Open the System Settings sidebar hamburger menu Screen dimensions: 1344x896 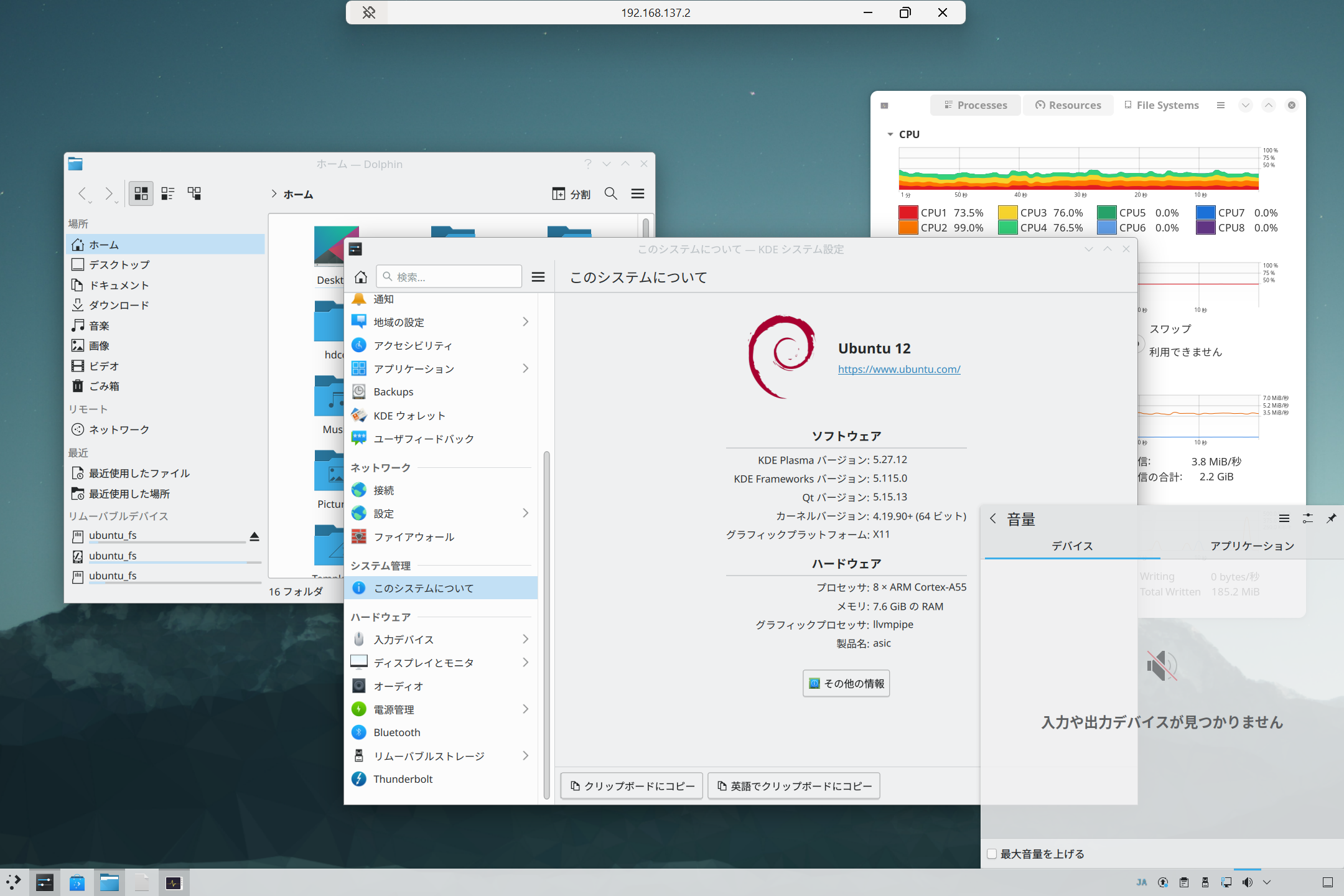point(538,277)
